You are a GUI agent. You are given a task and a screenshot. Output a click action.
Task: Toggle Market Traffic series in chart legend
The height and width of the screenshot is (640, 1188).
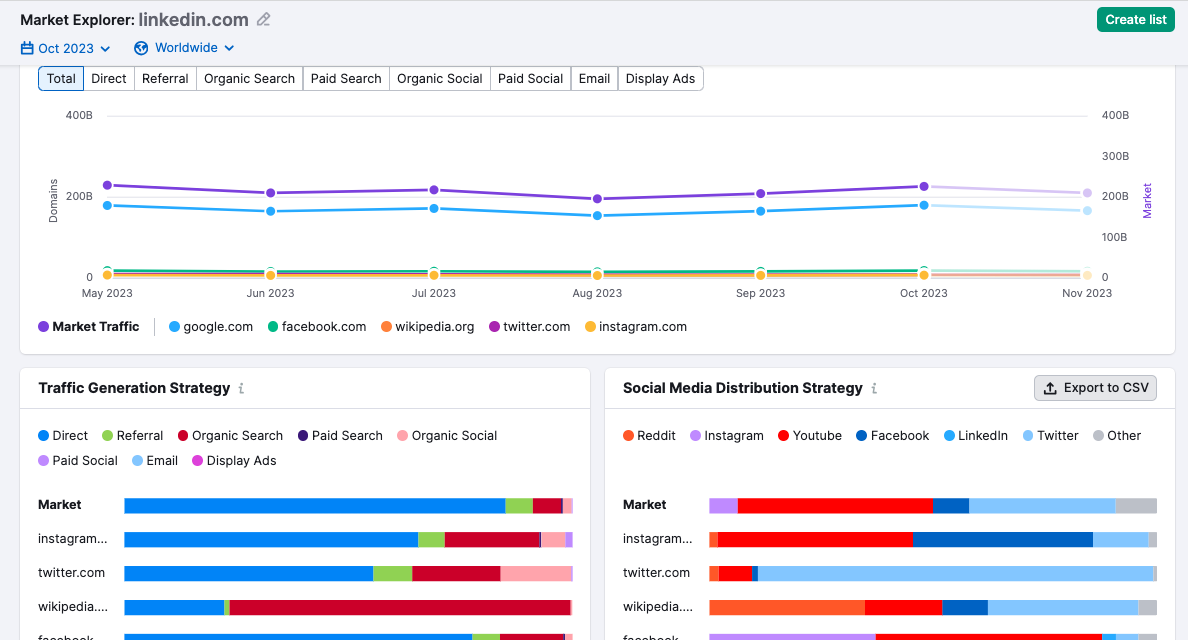click(x=89, y=326)
